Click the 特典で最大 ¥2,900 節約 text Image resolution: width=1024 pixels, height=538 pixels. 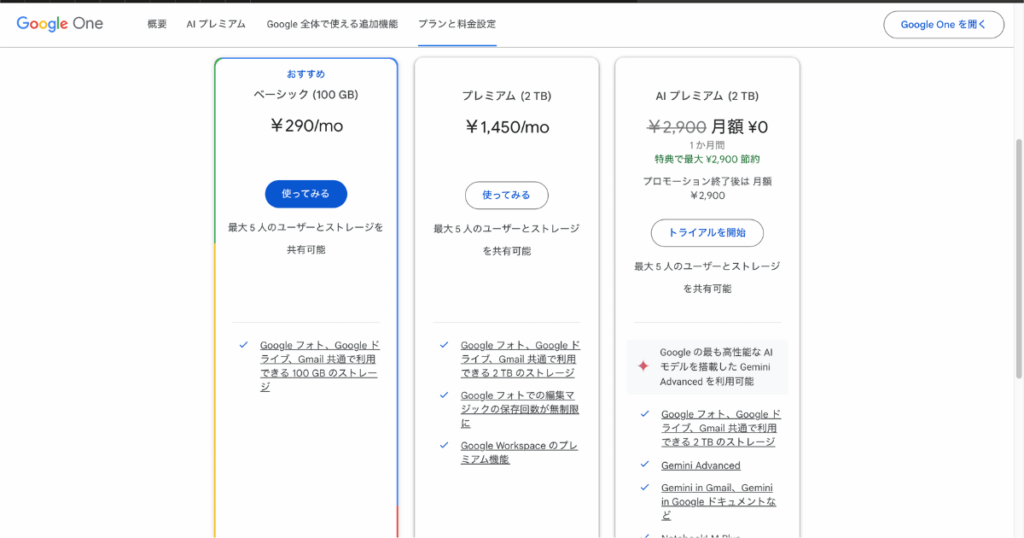pos(707,159)
